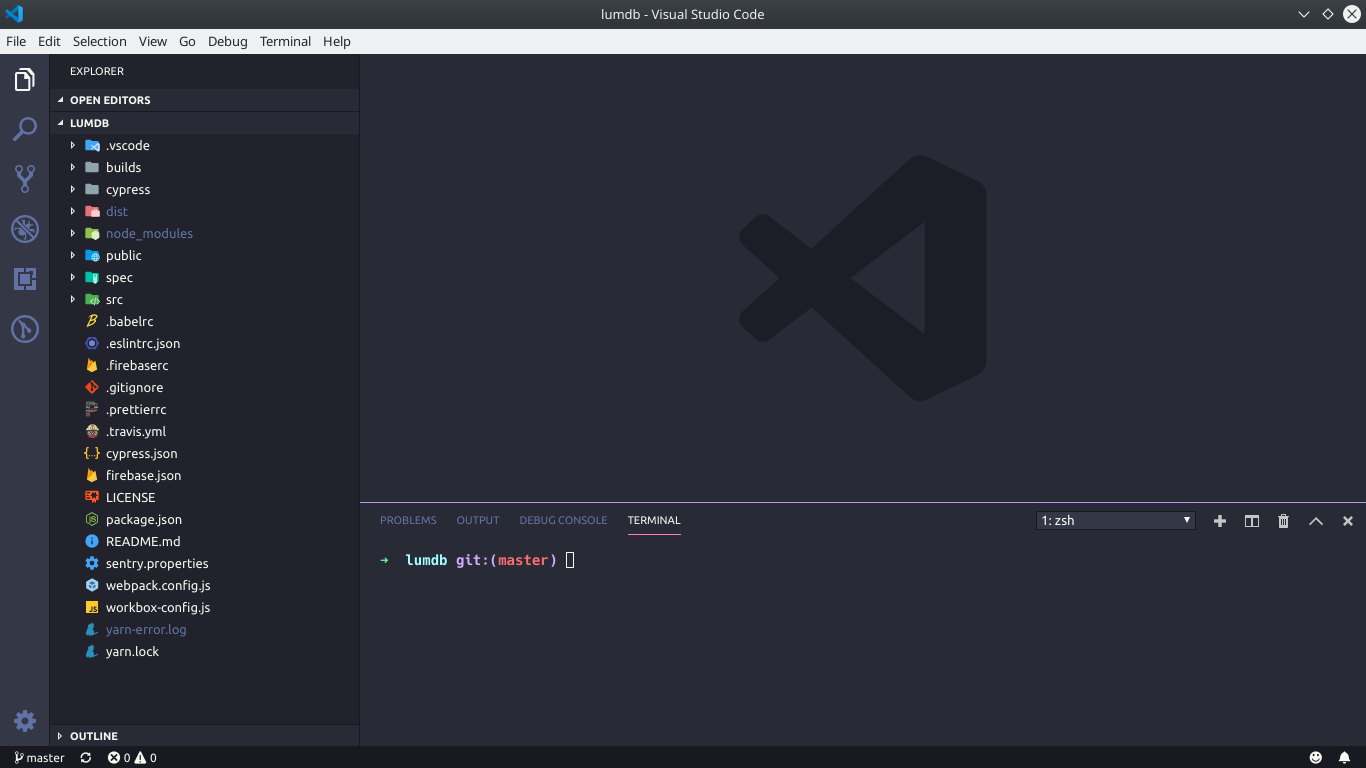Open the firebase.json file
Screen dimensions: 1366x768
coord(204,476)
